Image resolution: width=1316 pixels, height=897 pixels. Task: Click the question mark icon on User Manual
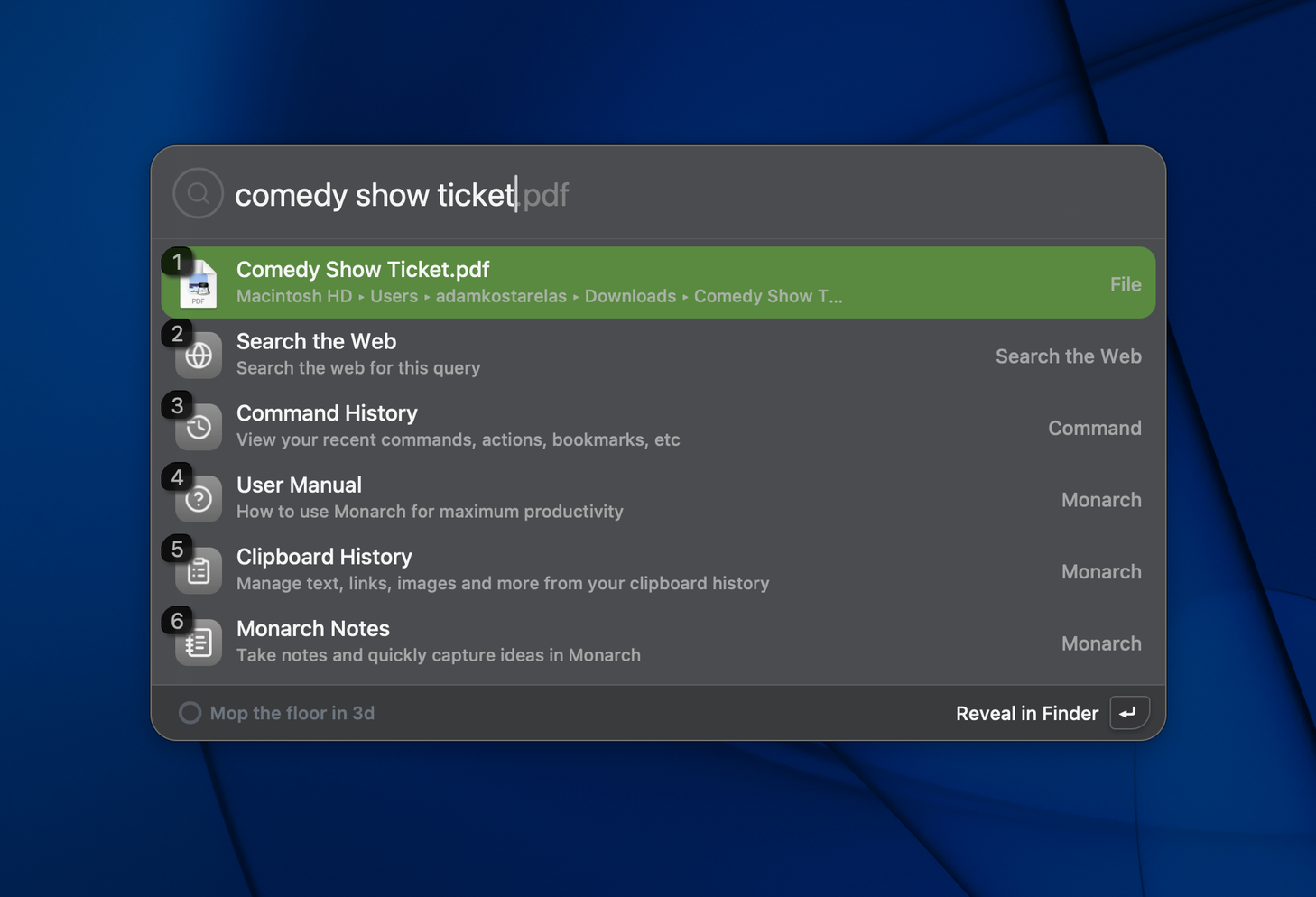tap(199, 498)
